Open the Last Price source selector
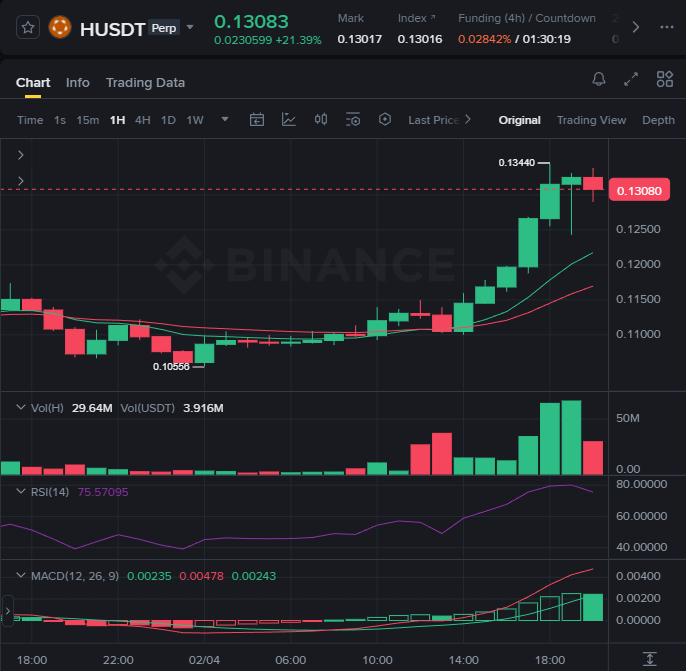This screenshot has width=686, height=671. (440, 120)
